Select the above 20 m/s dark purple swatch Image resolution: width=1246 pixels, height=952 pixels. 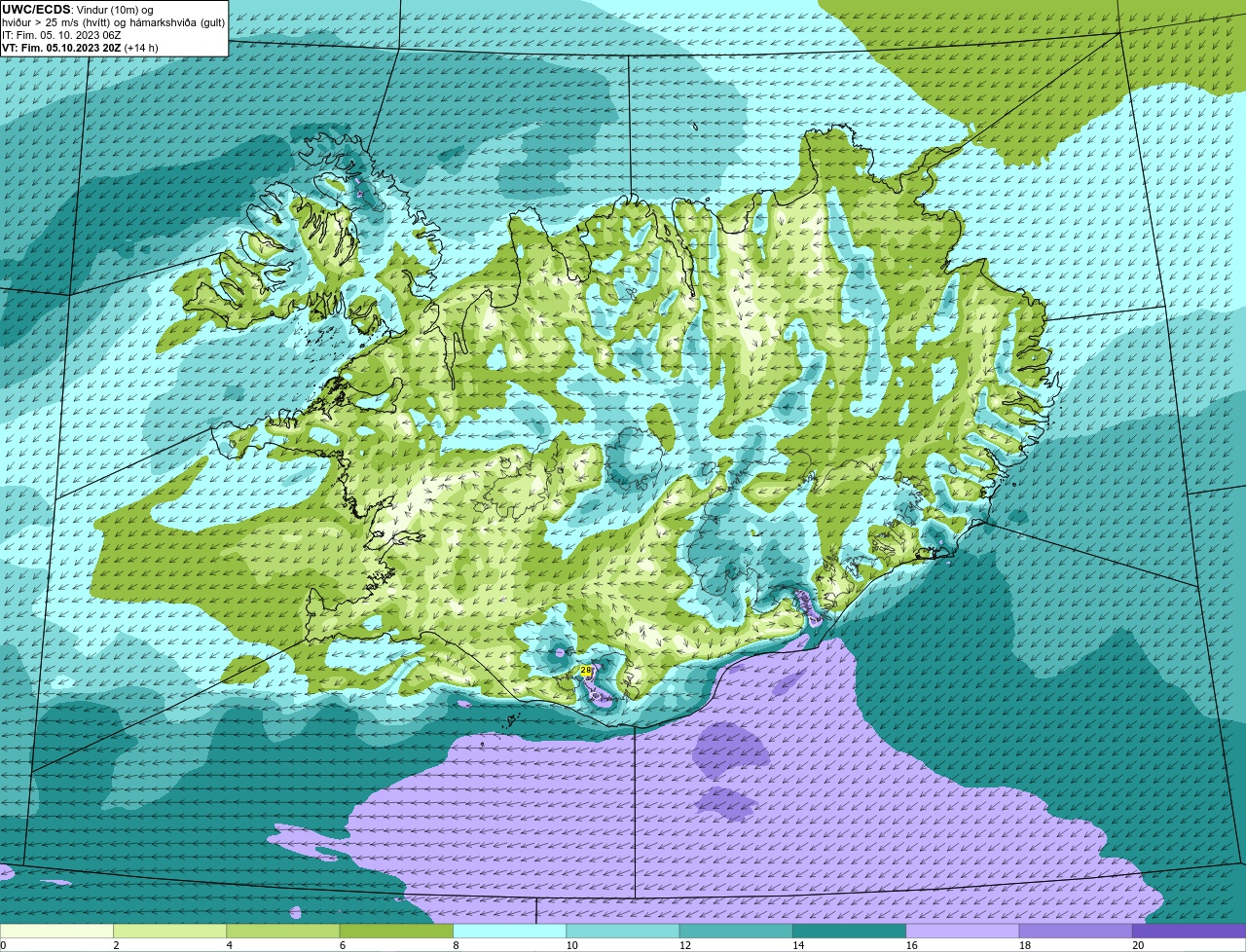[x=1190, y=932]
